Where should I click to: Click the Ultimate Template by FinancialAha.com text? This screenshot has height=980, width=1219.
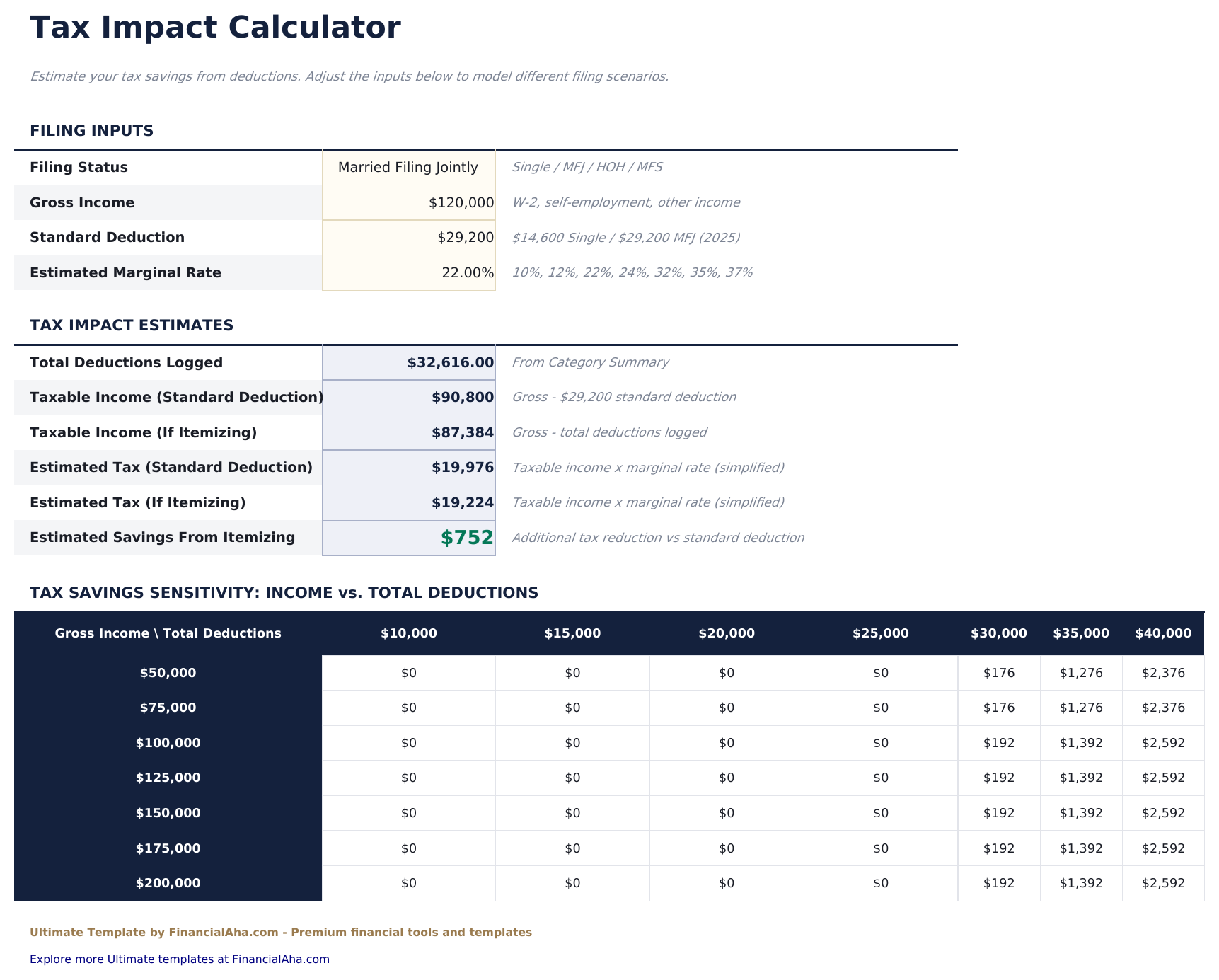click(x=280, y=932)
